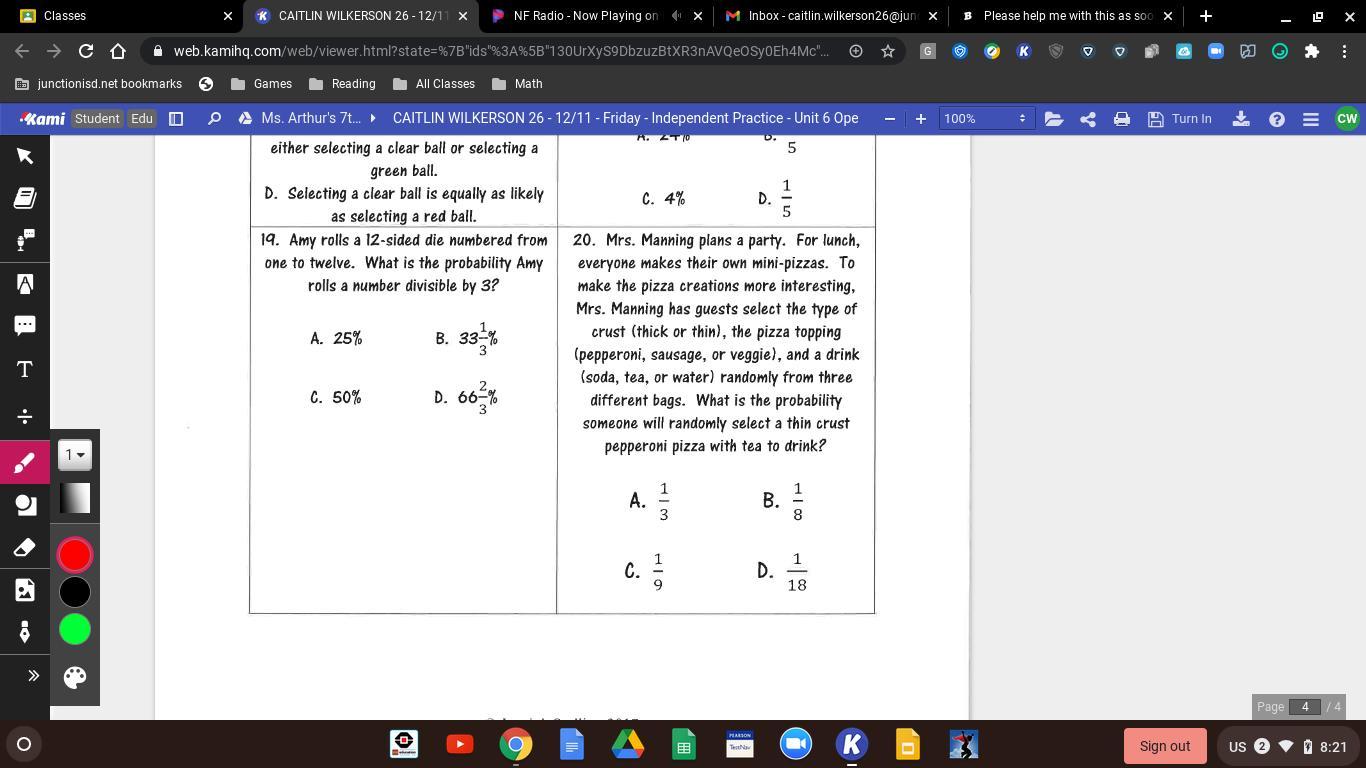Viewport: 1366px width, 768px height.
Task: Pick the shapes tool
Action: tap(25, 505)
